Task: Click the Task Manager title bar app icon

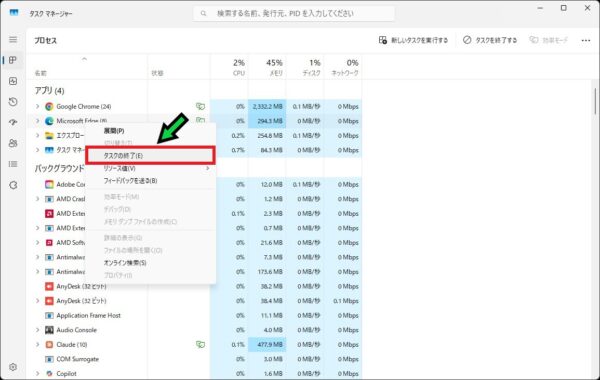Action: (x=14, y=13)
